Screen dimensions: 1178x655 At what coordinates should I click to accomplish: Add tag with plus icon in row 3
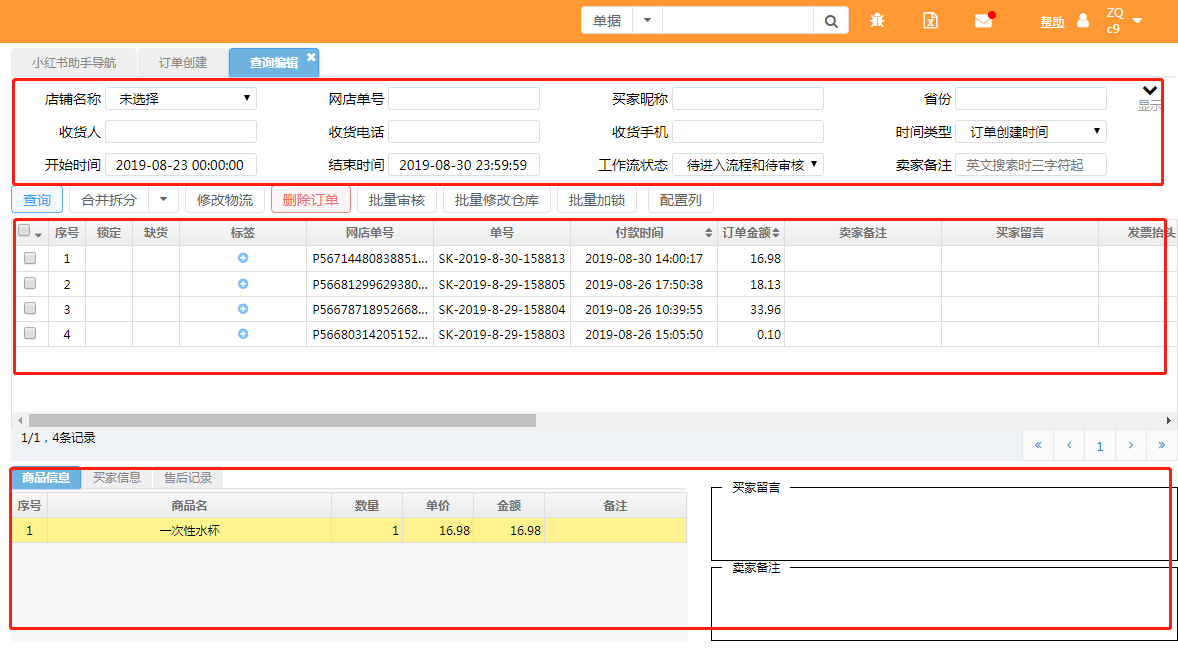(x=243, y=309)
